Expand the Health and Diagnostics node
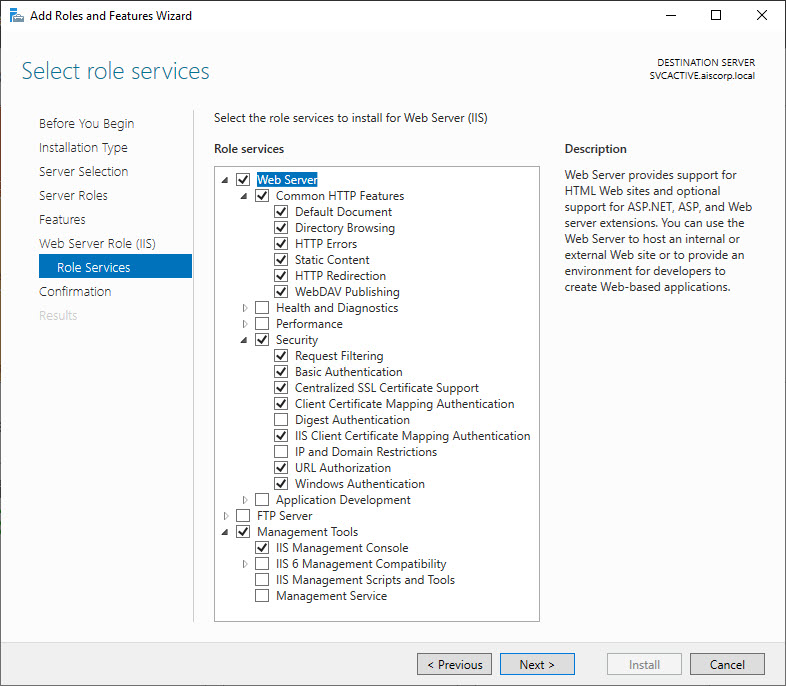Image resolution: width=786 pixels, height=686 pixels. click(x=245, y=308)
